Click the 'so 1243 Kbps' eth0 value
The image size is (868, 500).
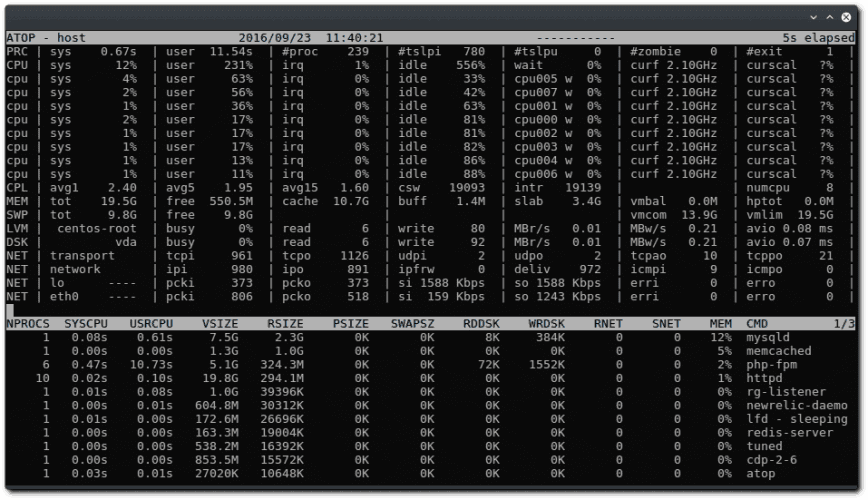[557, 296]
